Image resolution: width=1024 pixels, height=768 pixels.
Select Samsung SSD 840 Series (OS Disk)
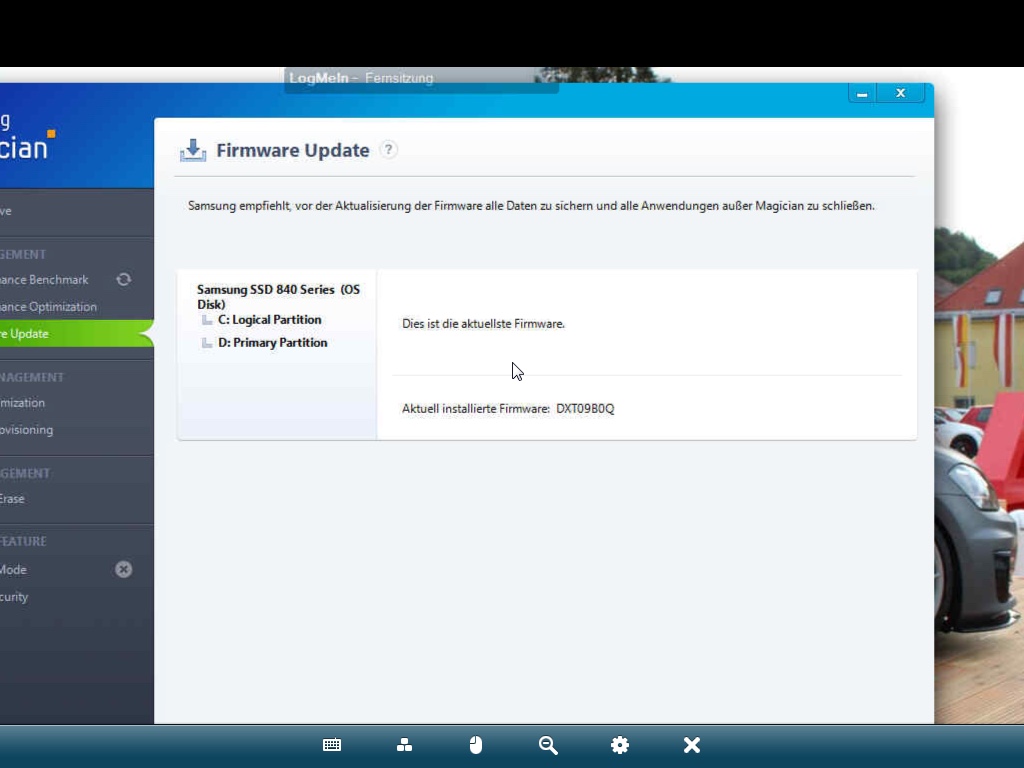click(x=278, y=296)
